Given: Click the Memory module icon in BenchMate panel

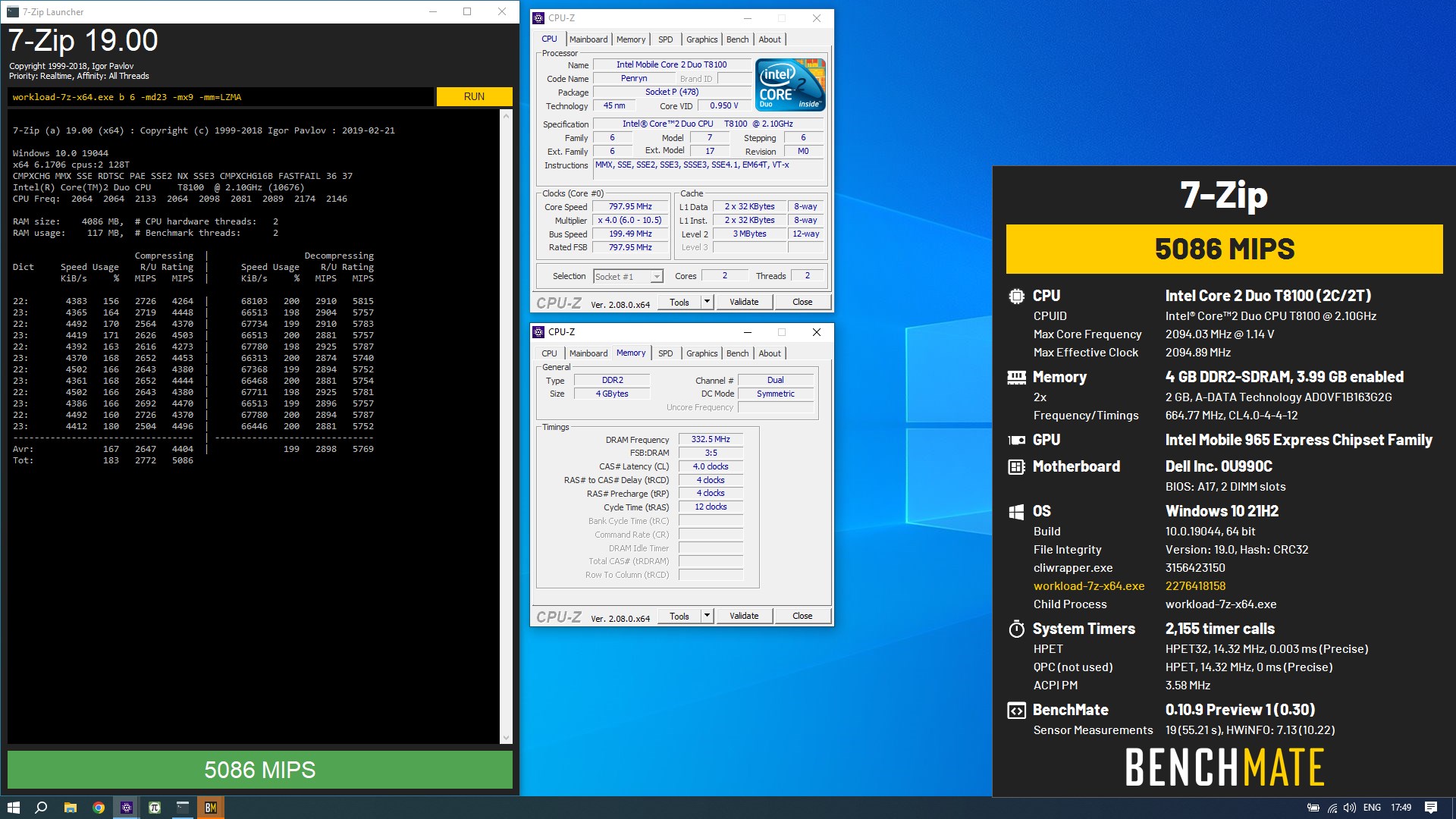Looking at the screenshot, I should pyautogui.click(x=1016, y=377).
